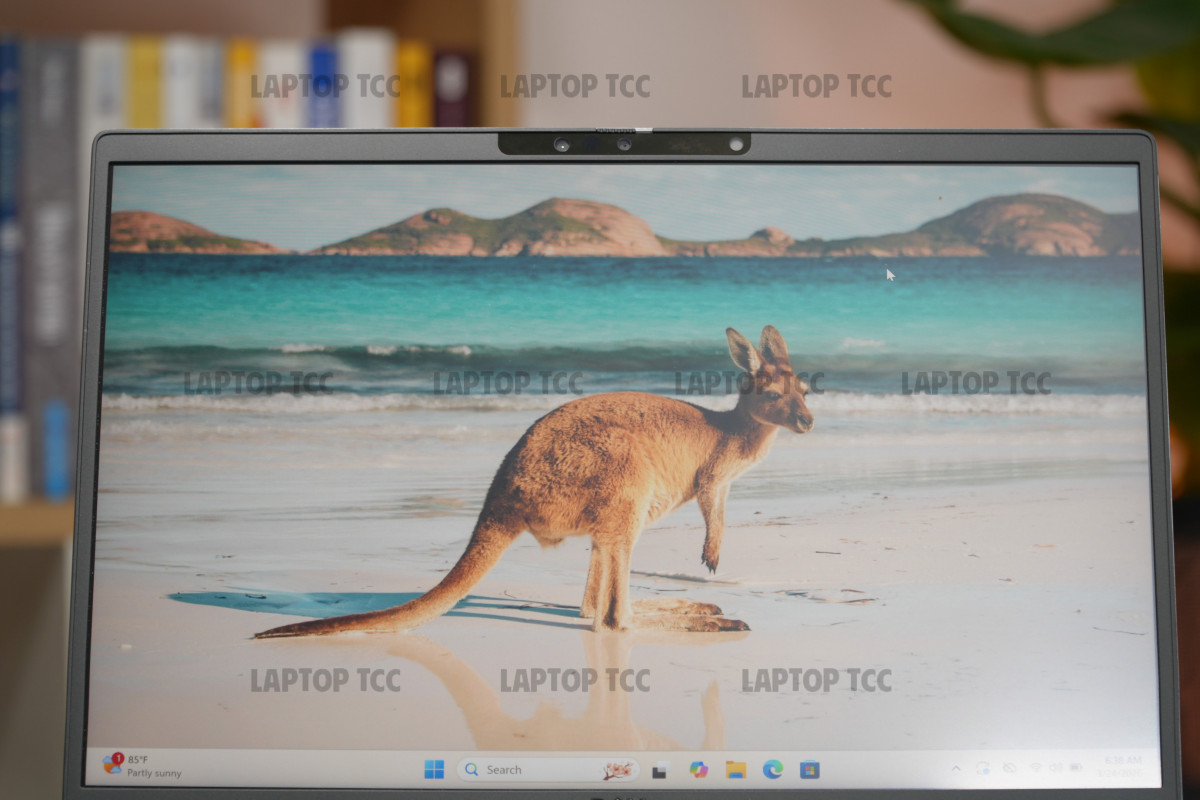Open File Explorer from the taskbar
1200x800 pixels.
[x=736, y=769]
